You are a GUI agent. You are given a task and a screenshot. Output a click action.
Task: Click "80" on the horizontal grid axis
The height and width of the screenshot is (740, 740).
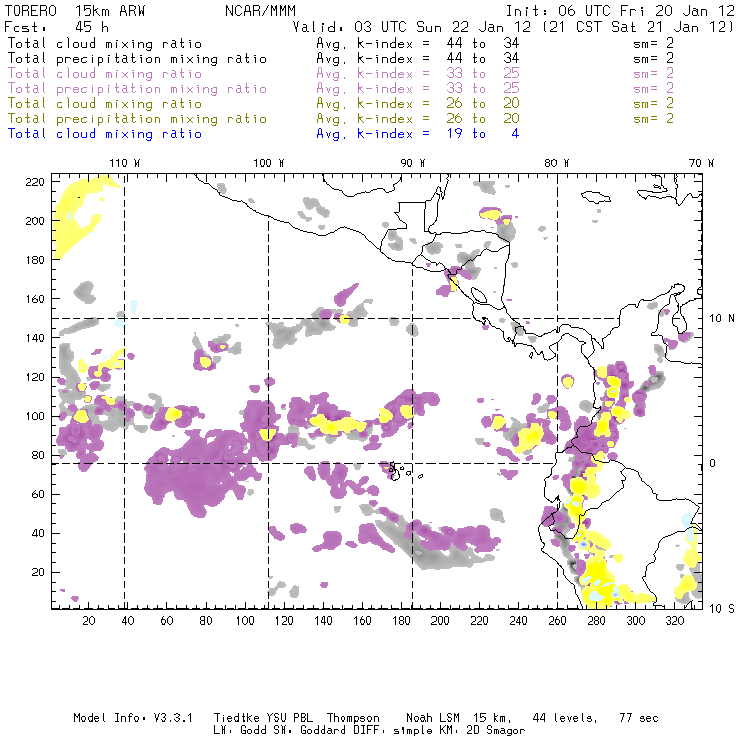point(206,621)
